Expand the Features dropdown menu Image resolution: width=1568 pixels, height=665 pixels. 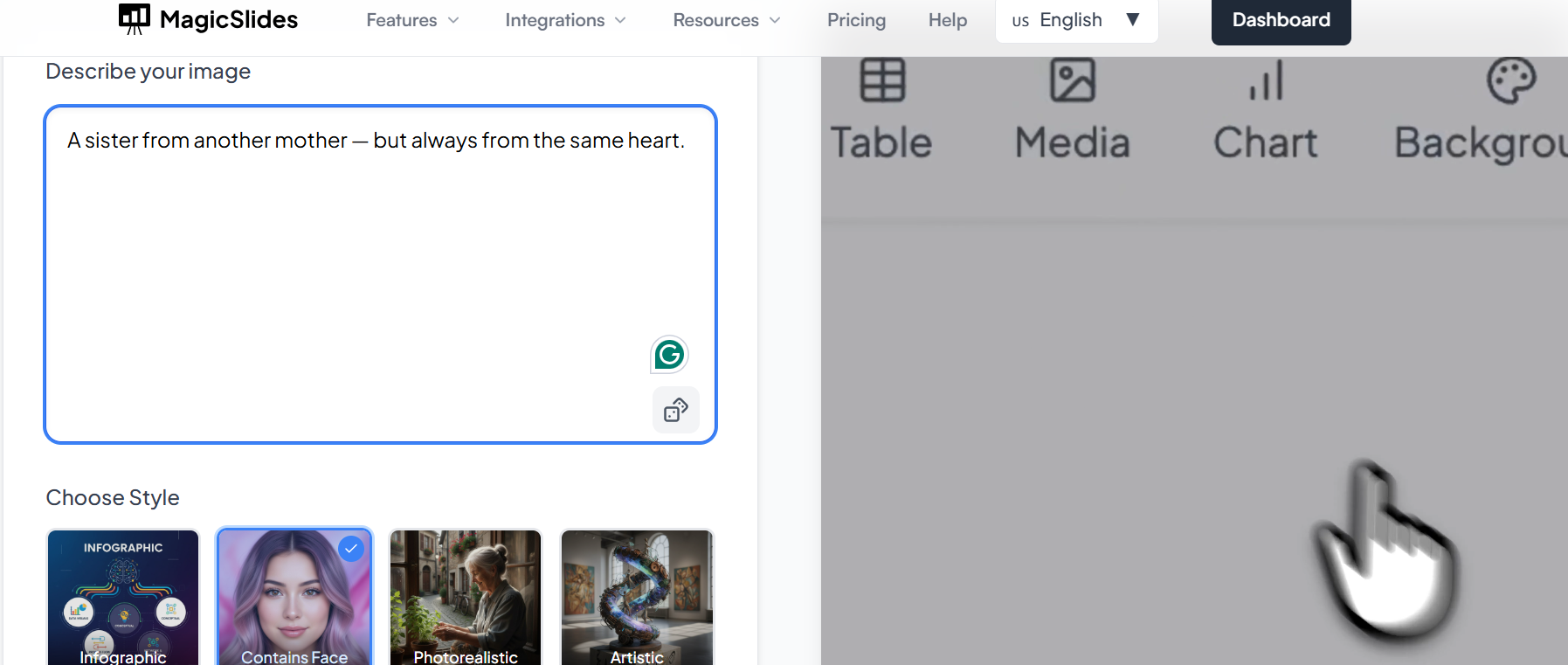tap(412, 20)
